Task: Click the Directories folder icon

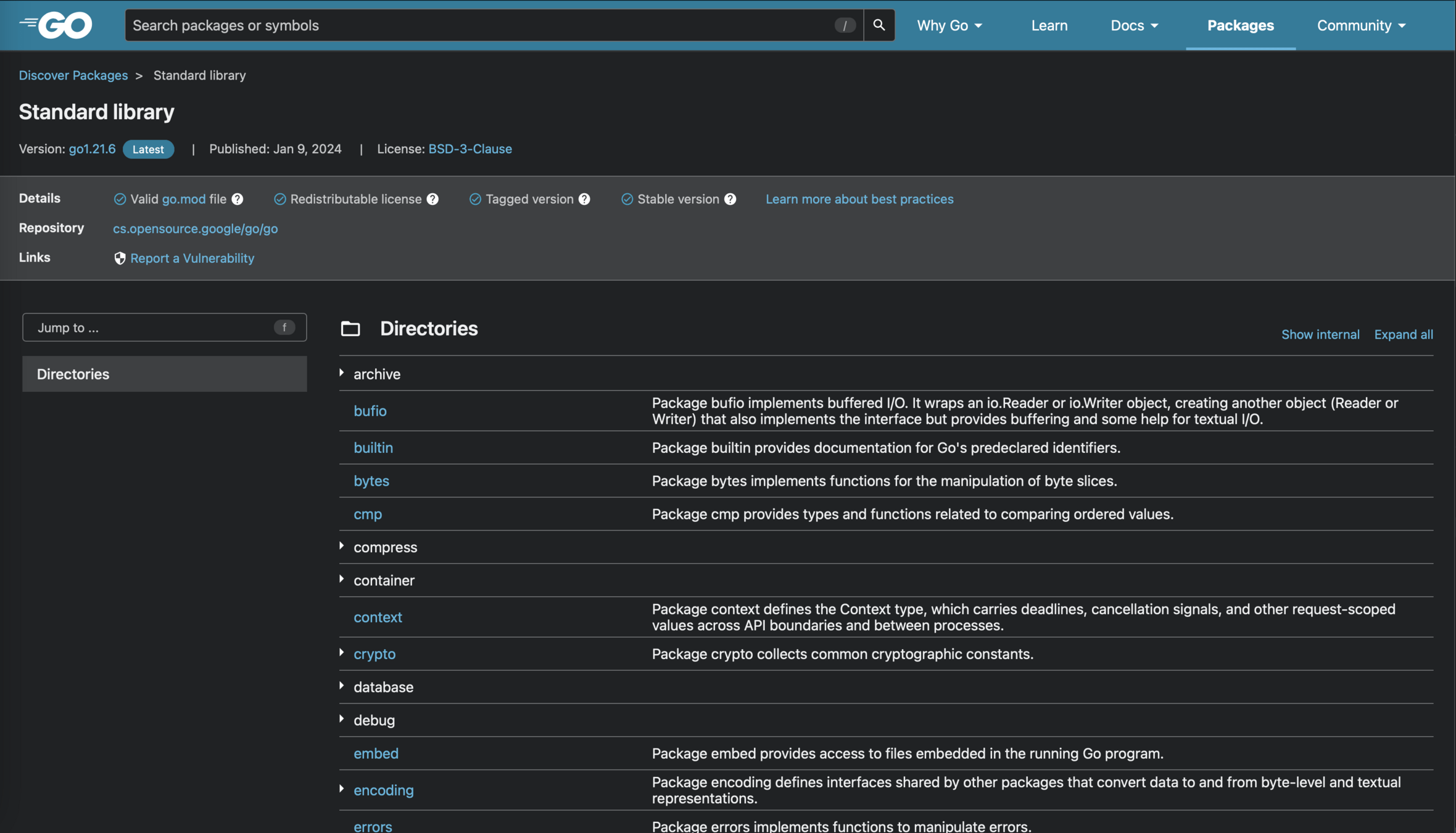Action: (x=350, y=328)
